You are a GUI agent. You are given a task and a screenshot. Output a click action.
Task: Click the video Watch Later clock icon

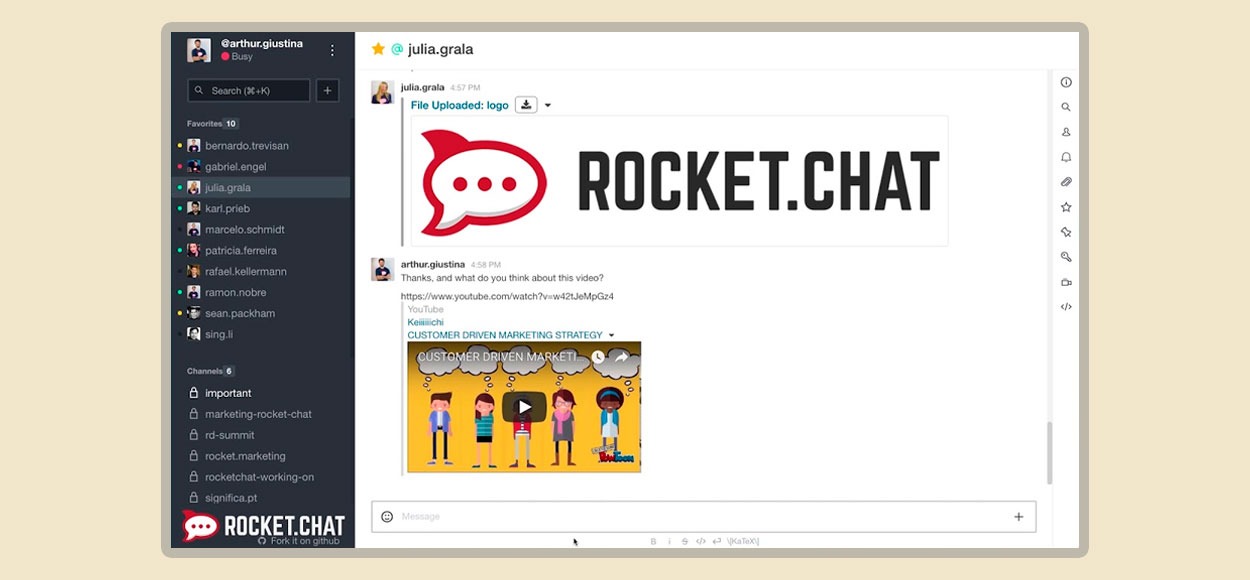click(598, 357)
